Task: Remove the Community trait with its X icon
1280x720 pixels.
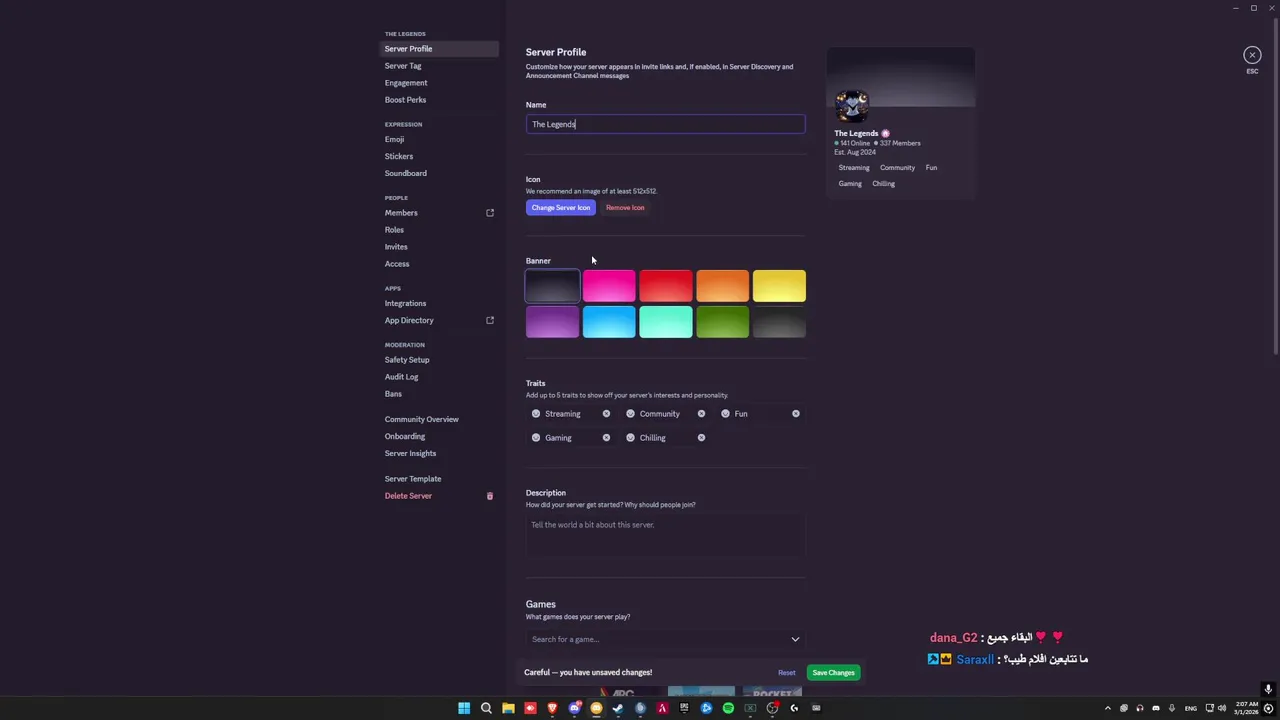Action: coord(701,413)
